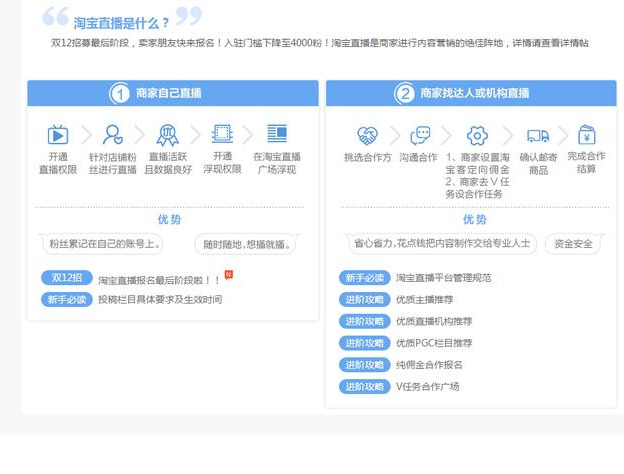
Task: Click the 挑选合作方 step label
Action: click(x=367, y=158)
